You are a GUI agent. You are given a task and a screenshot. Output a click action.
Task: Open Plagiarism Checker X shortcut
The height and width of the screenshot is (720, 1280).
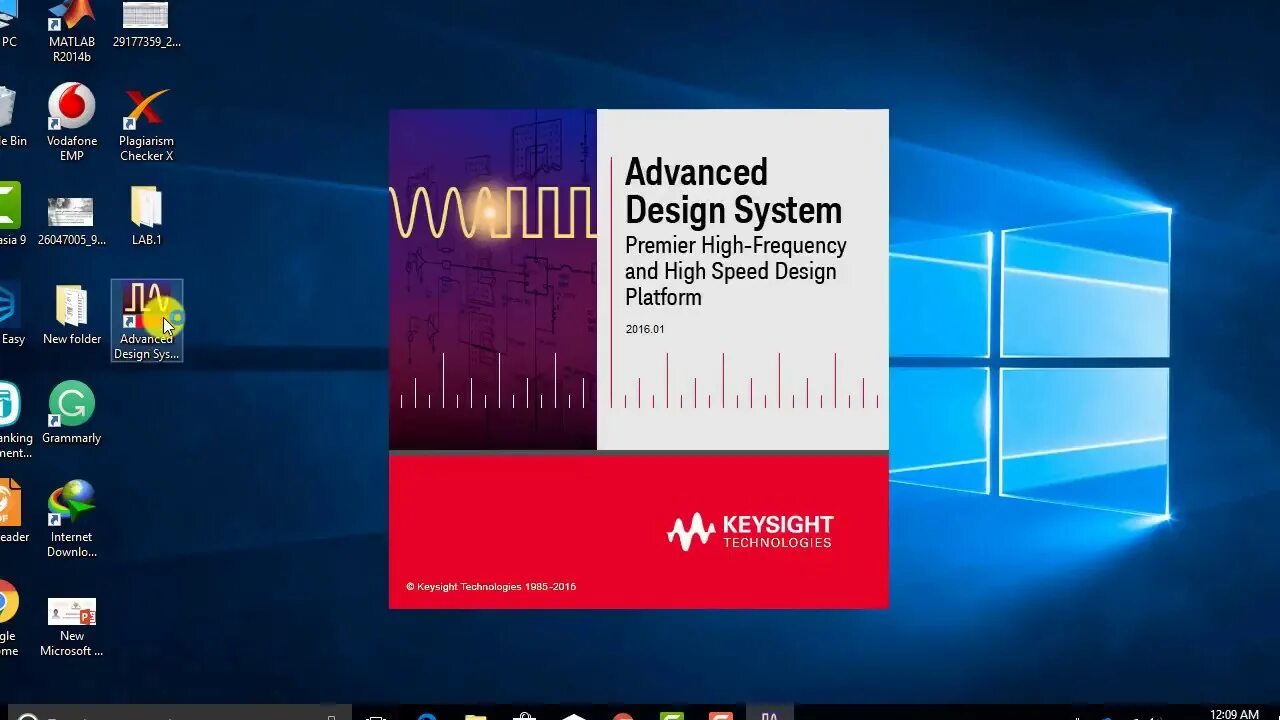(146, 124)
